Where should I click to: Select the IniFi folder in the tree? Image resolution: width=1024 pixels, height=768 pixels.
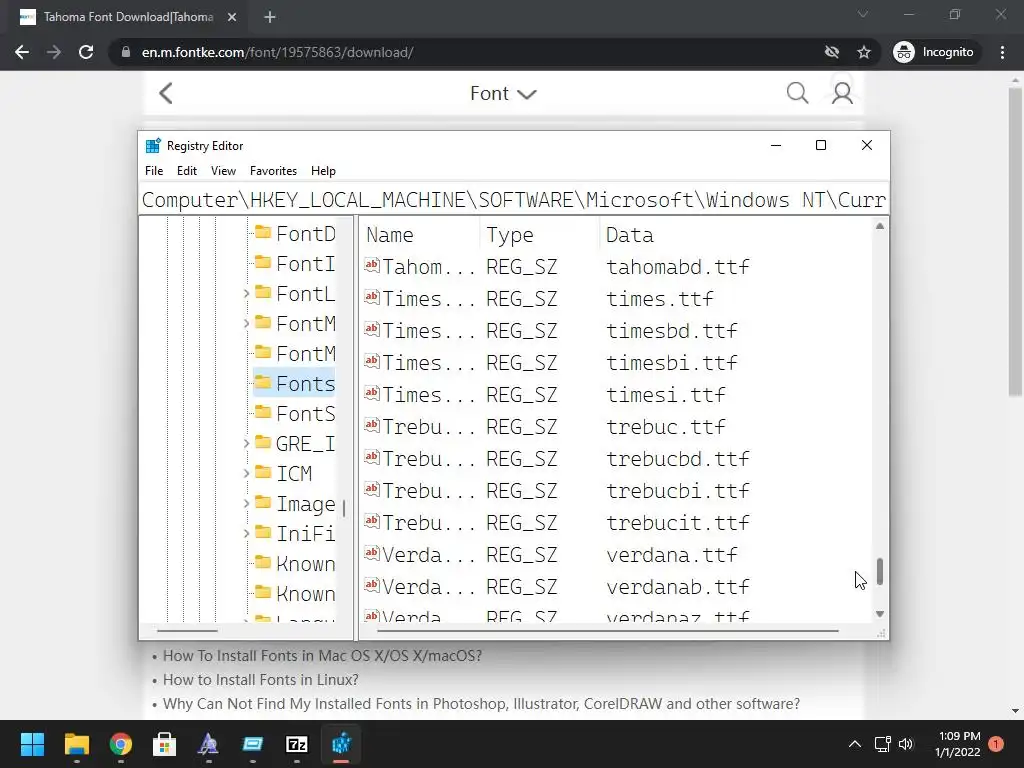click(305, 534)
